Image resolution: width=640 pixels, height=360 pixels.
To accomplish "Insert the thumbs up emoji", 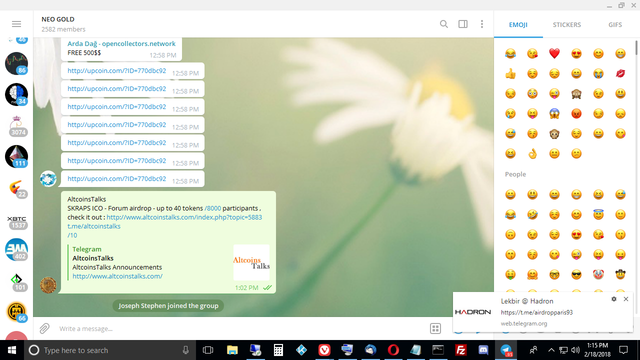I will [510, 73].
